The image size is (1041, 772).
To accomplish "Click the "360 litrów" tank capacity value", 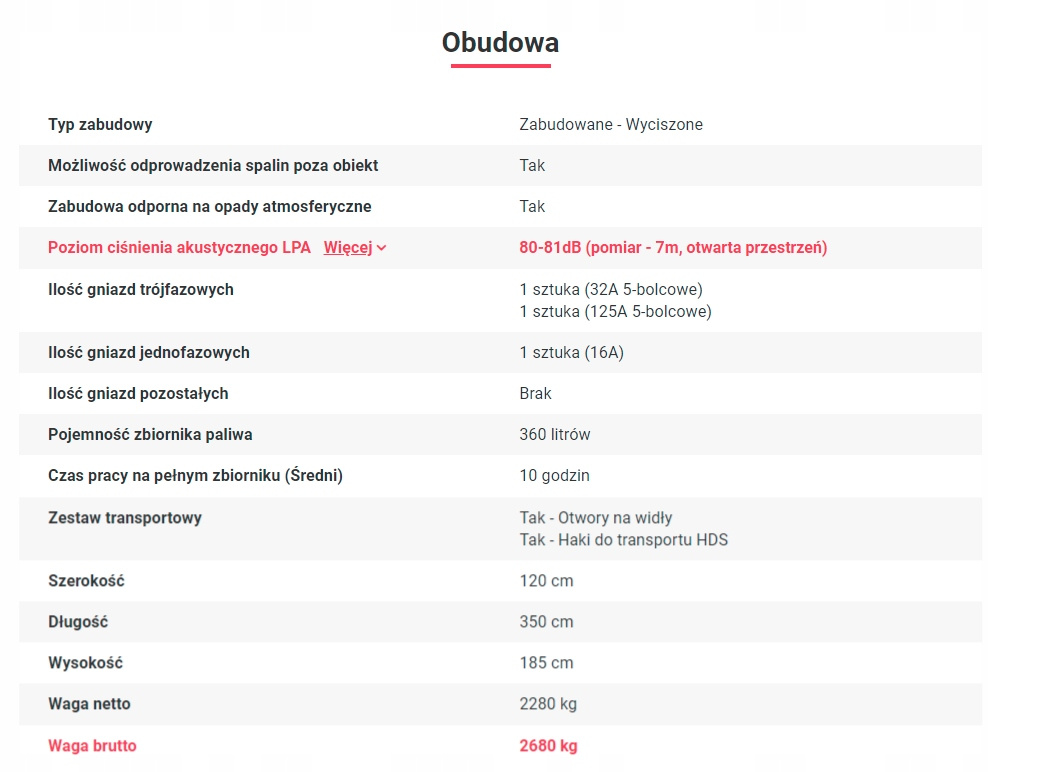I will (555, 435).
